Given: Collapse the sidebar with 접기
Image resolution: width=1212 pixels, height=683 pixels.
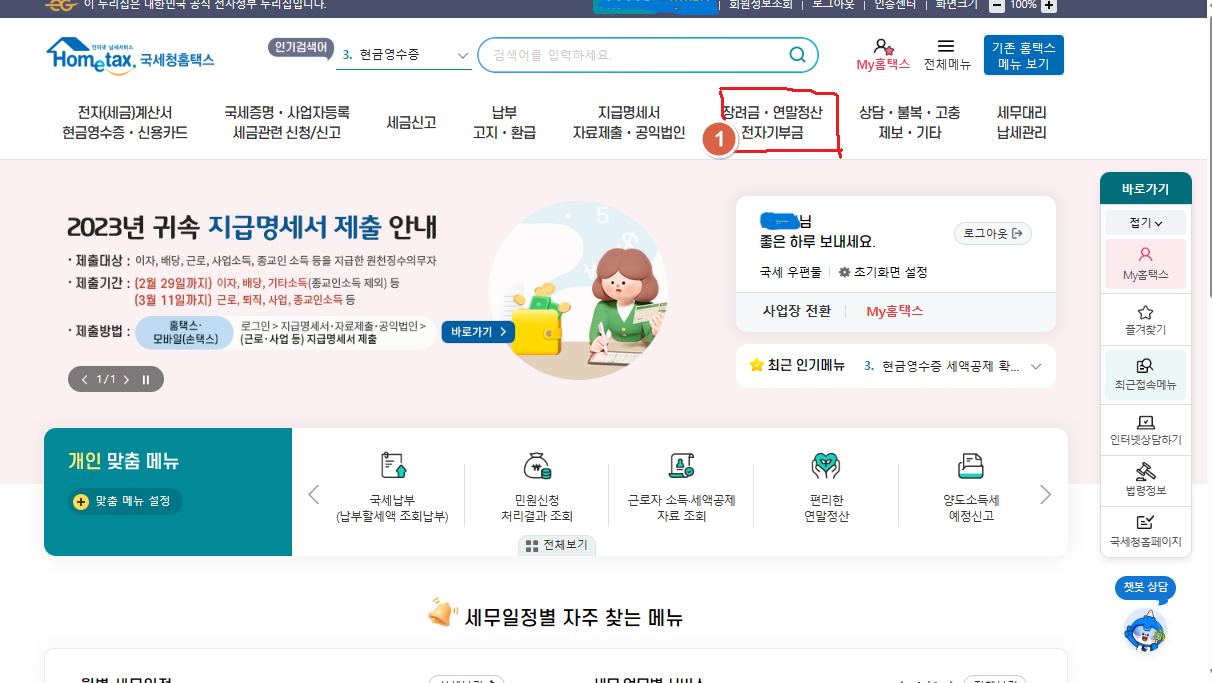Looking at the screenshot, I should [1145, 222].
